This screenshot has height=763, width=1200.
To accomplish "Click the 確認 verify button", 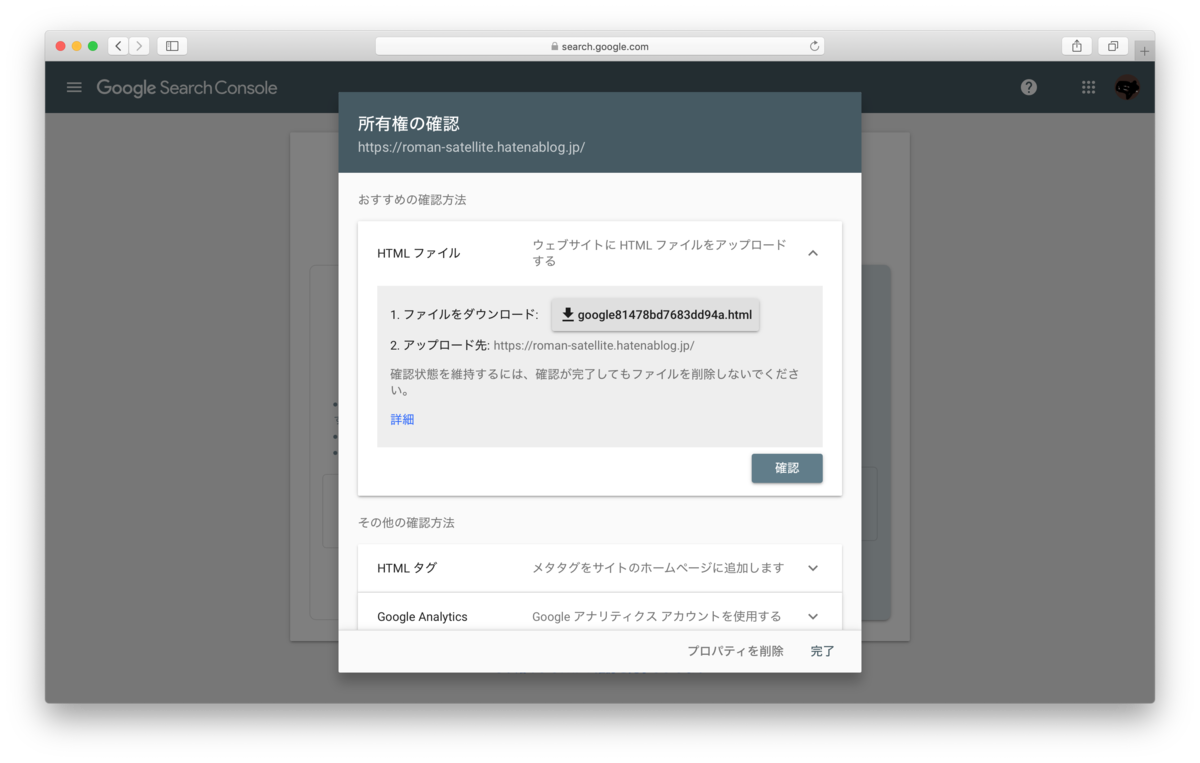I will tap(787, 468).
